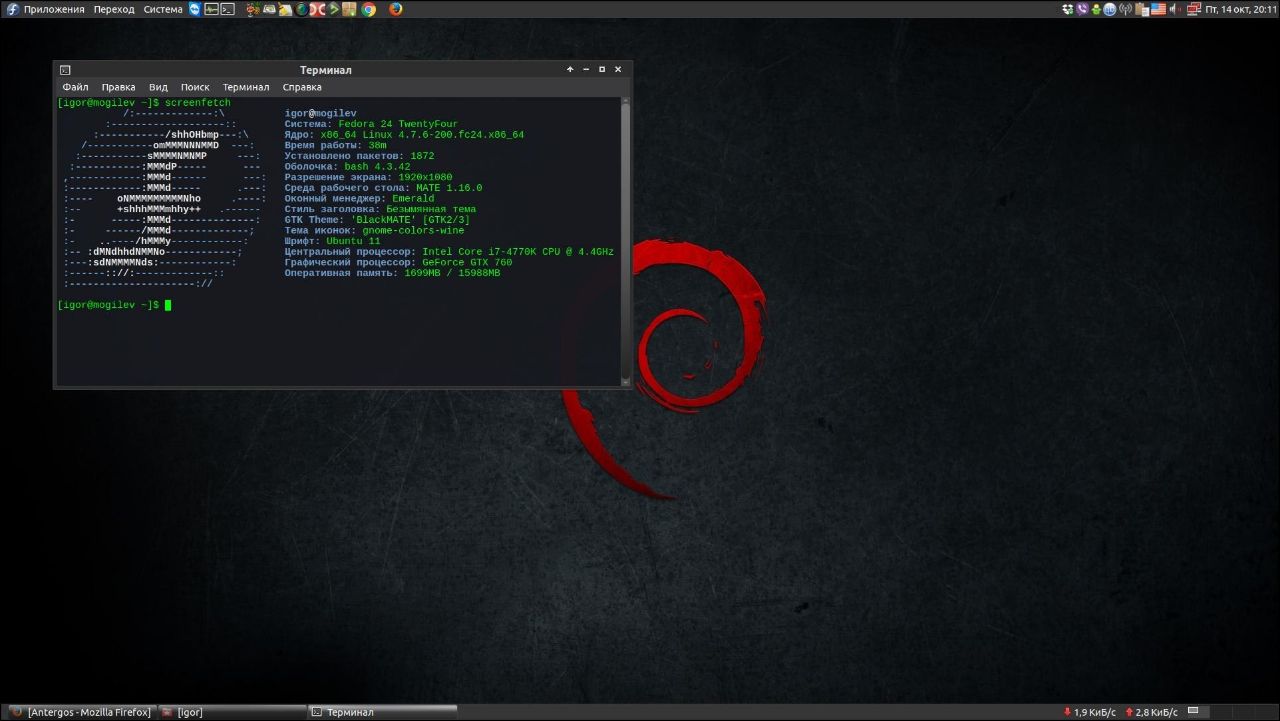This screenshot has width=1280, height=721.
Task: Click the 'Emerald' window manager text
Action: (413, 198)
